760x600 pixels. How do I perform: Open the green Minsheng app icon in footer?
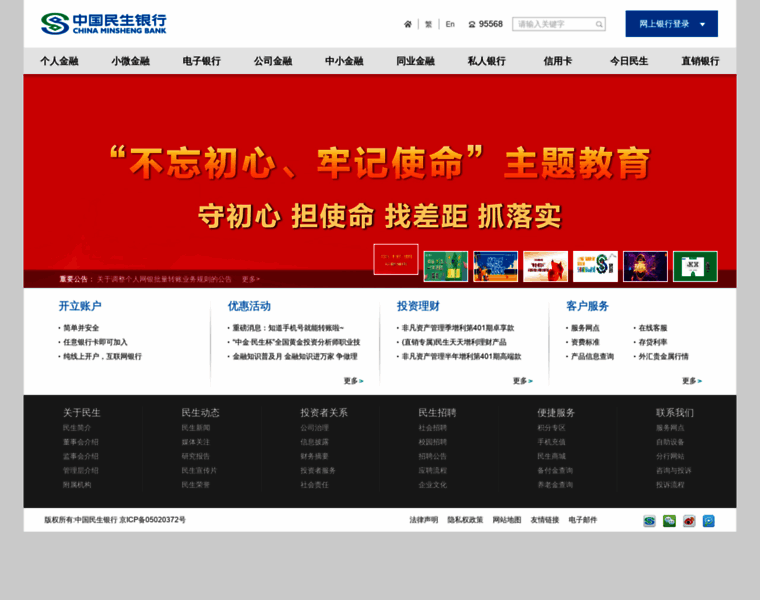(x=650, y=521)
